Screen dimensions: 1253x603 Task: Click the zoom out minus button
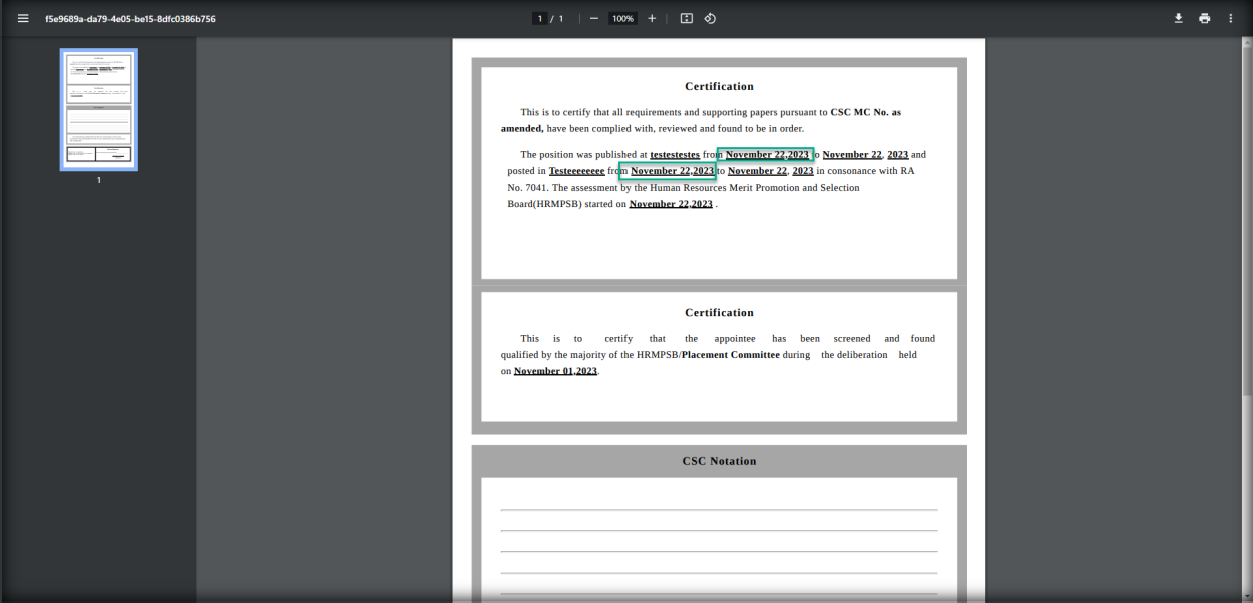pos(593,18)
